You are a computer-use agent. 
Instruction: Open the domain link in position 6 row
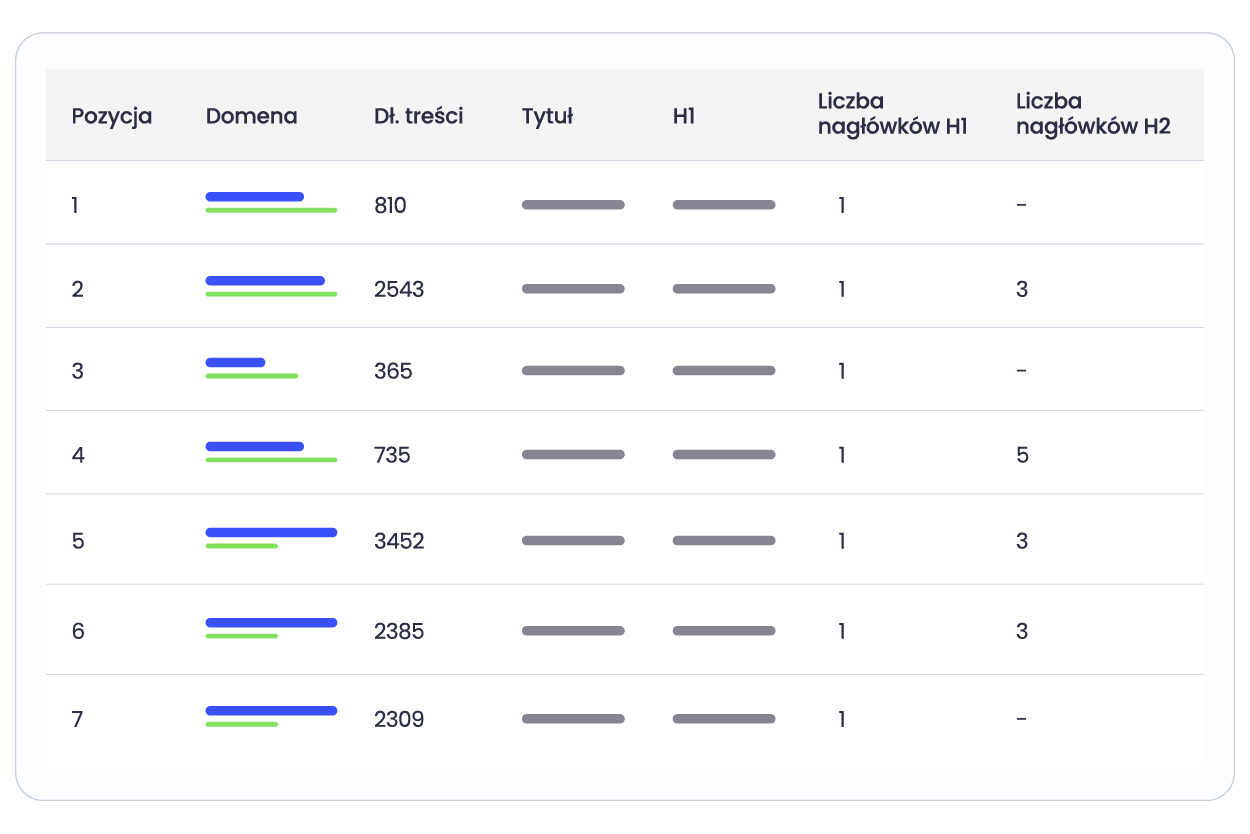click(x=271, y=628)
